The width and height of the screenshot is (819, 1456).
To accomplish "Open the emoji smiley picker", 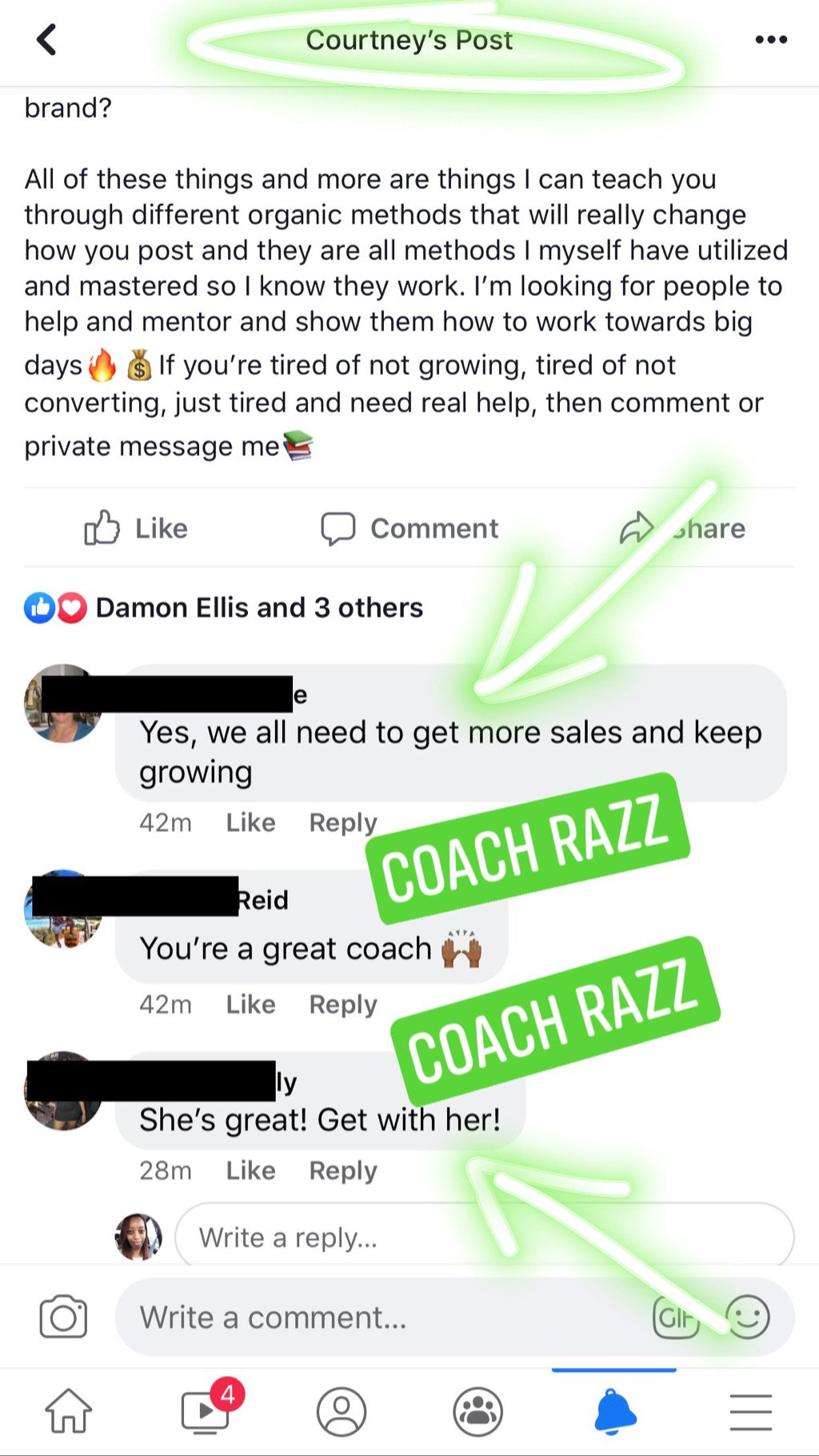I will point(748,1317).
